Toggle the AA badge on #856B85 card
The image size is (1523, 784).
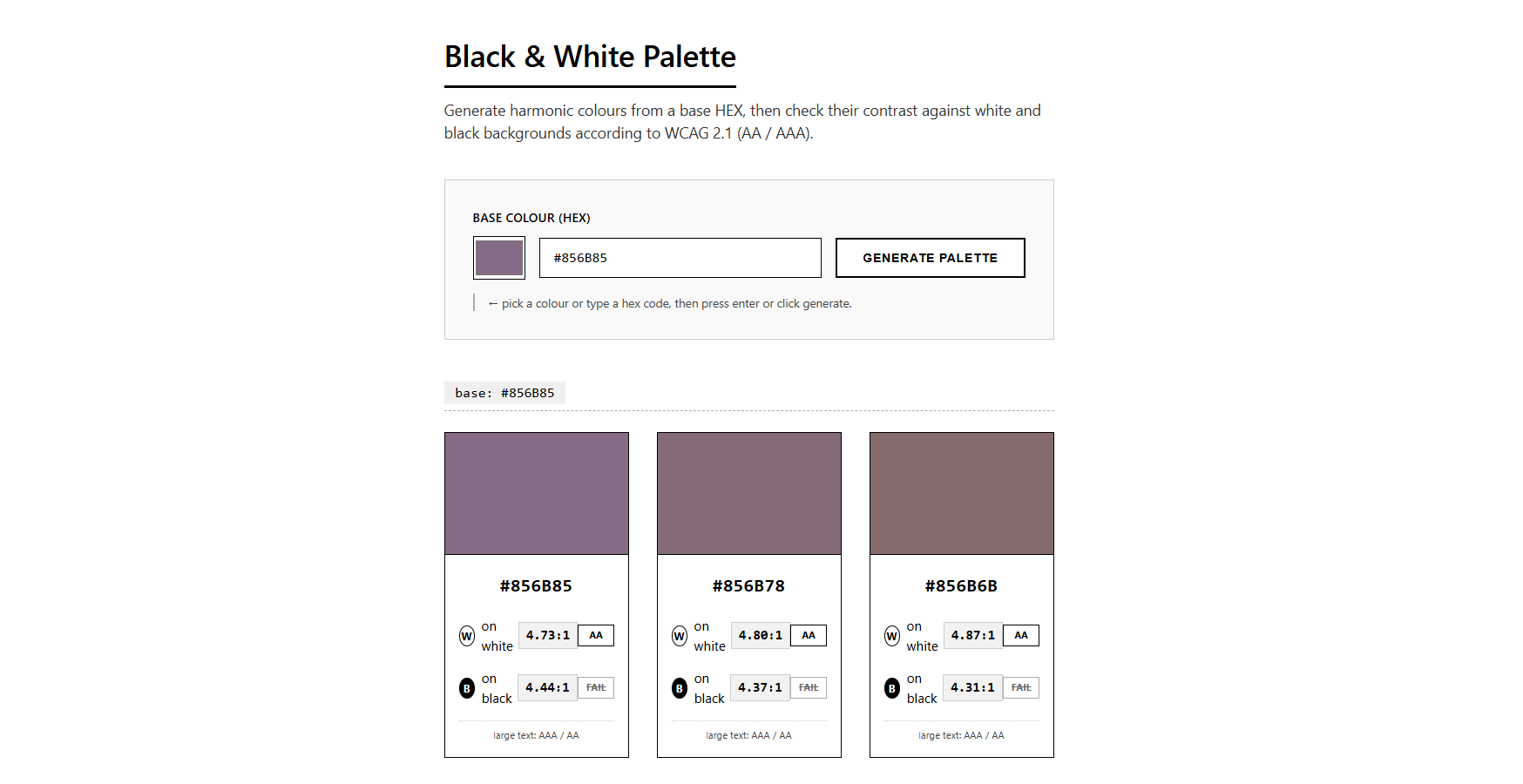pos(596,635)
